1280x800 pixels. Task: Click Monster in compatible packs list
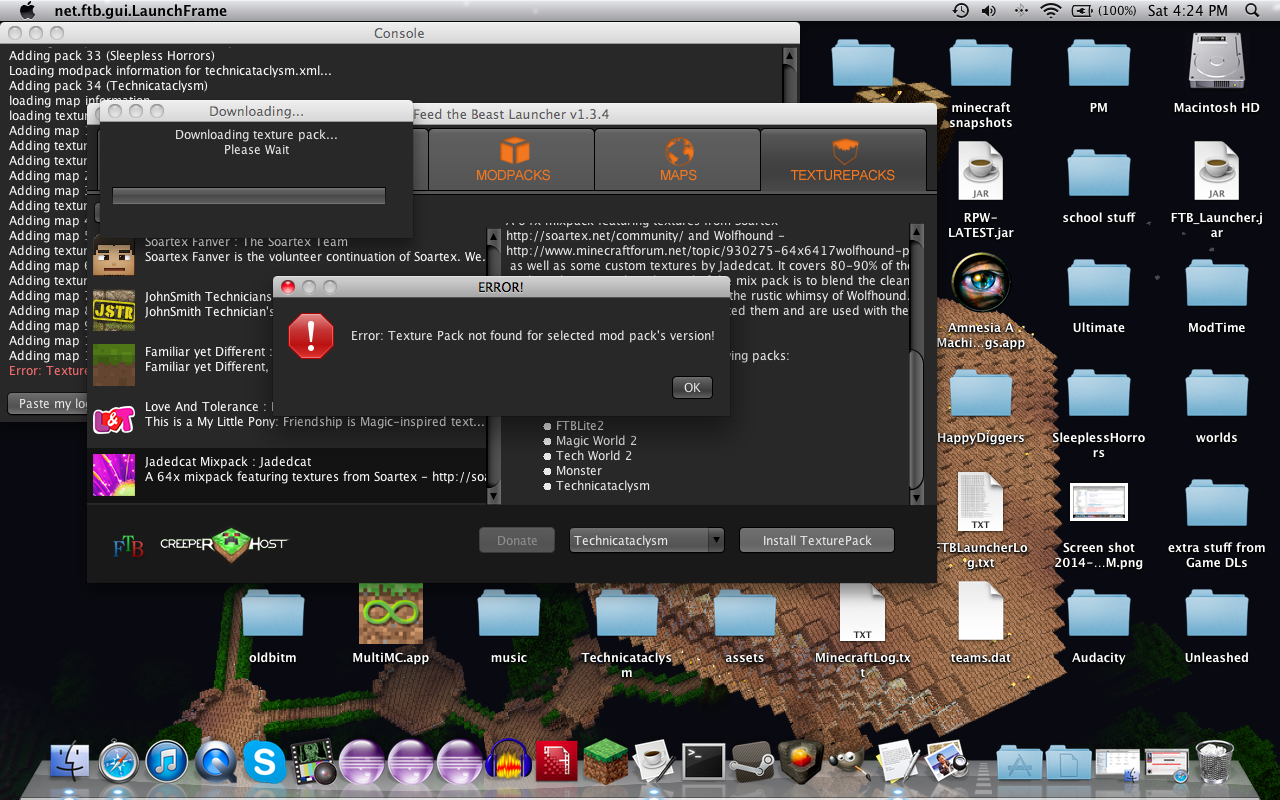[579, 470]
